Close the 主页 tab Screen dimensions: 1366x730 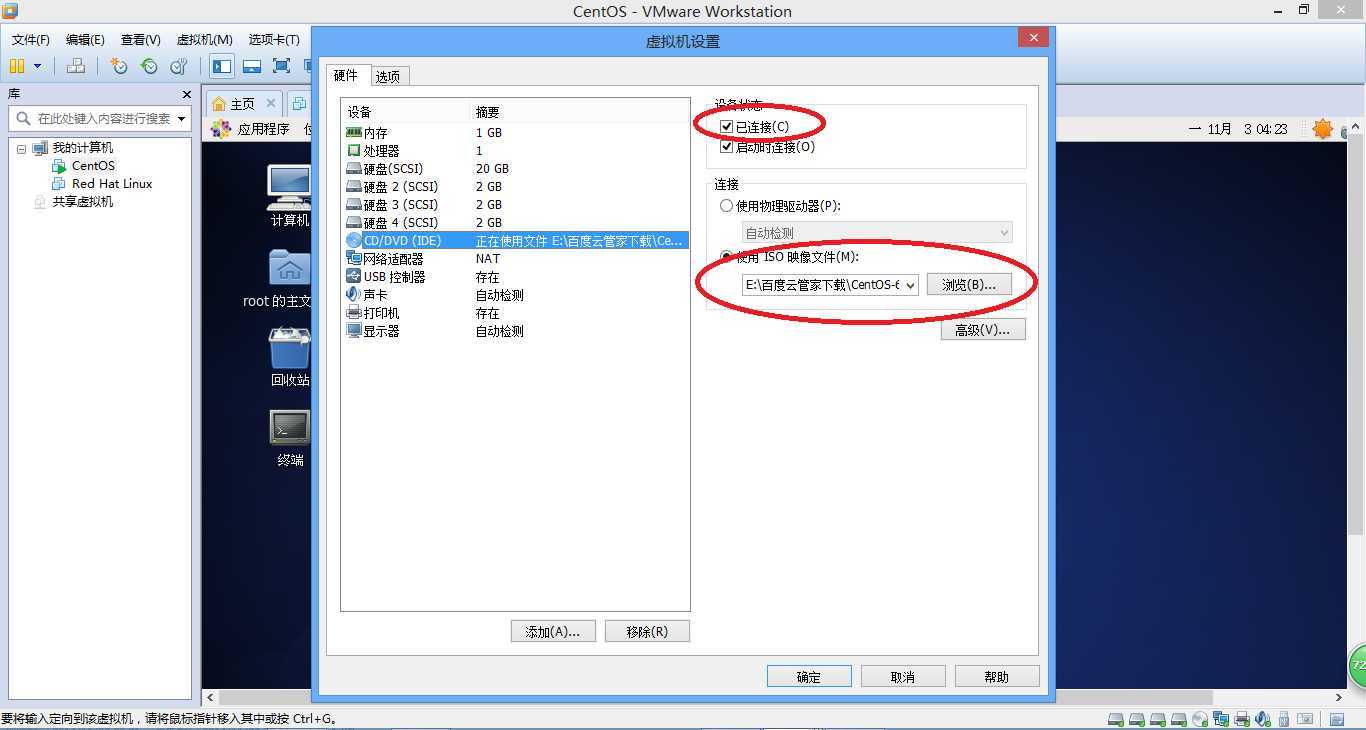270,103
